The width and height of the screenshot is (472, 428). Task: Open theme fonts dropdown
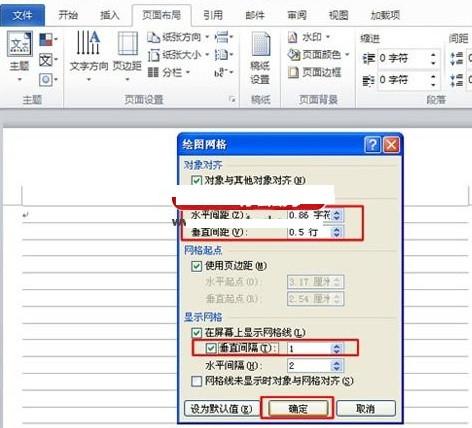[48, 60]
